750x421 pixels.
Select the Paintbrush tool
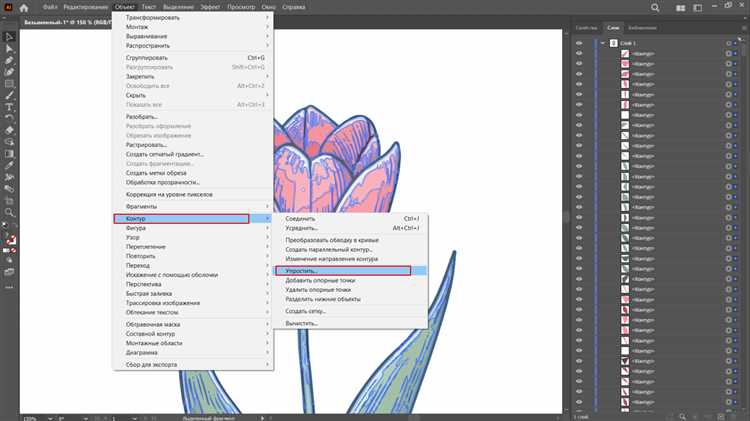[x=9, y=96]
